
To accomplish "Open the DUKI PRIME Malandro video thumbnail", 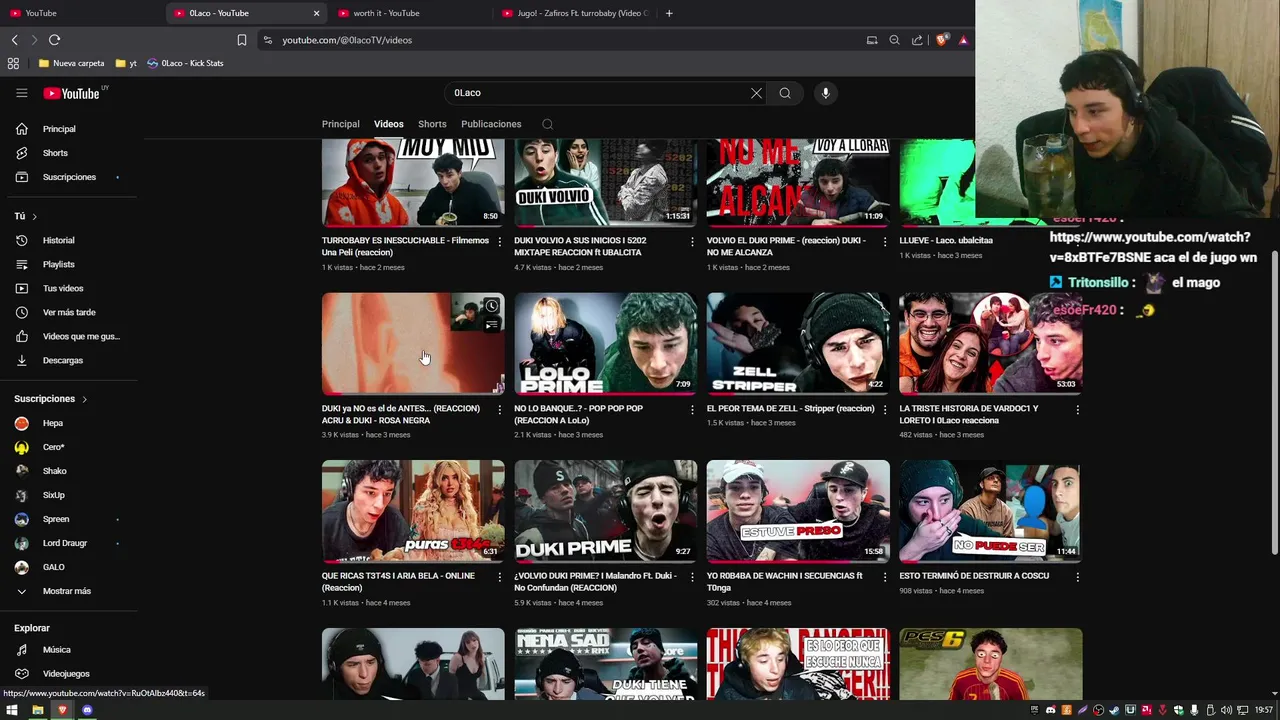I will (605, 511).
